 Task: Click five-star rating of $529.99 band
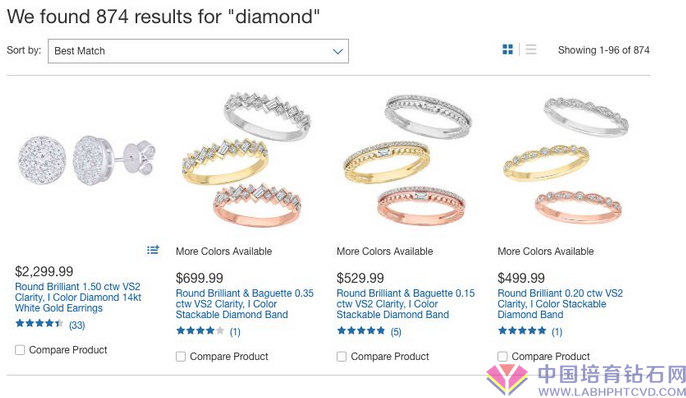tap(361, 331)
